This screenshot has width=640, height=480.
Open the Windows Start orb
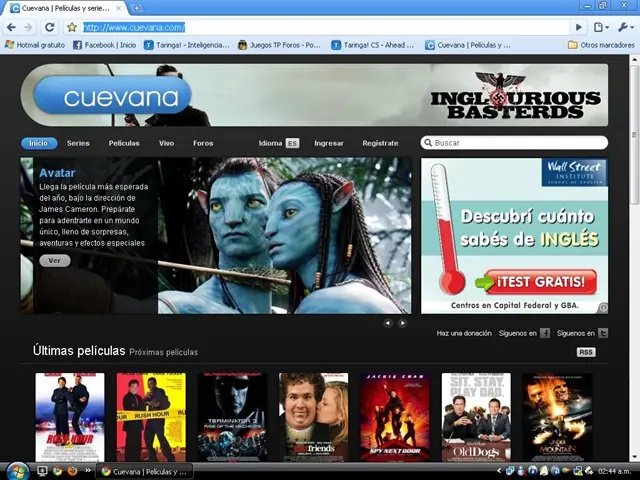[17, 471]
